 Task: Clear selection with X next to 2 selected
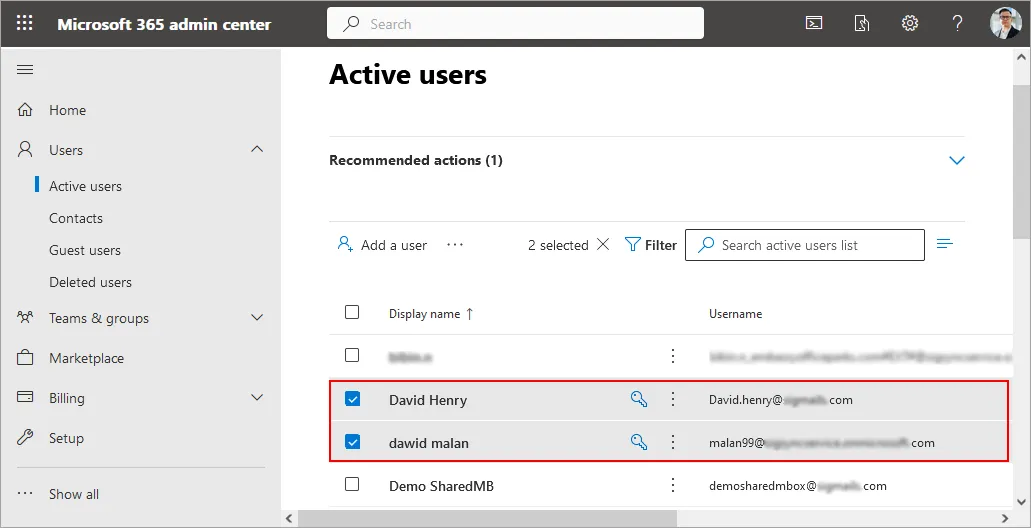pos(603,245)
